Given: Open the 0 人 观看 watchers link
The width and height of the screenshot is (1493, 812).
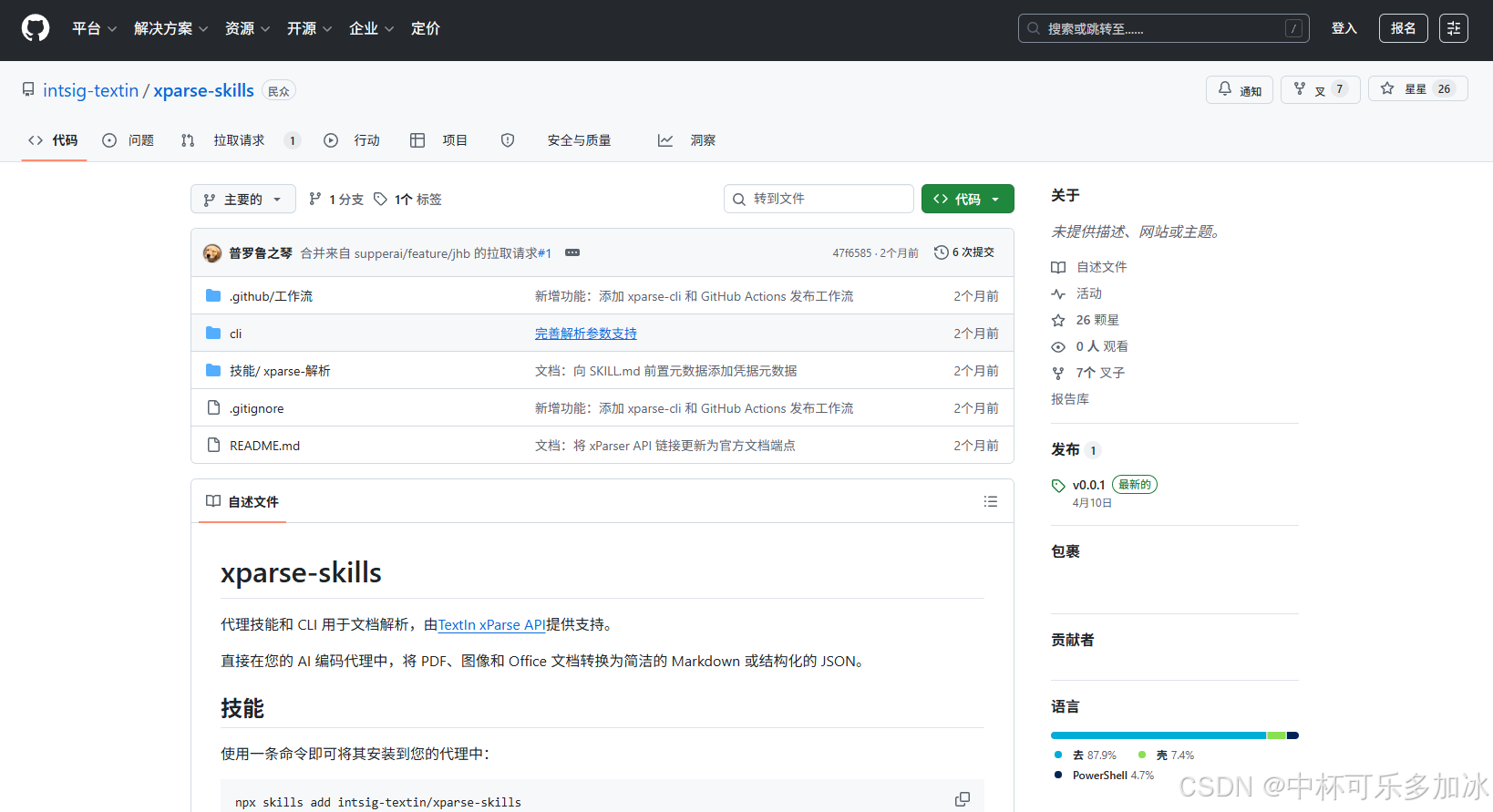Looking at the screenshot, I should click(1089, 346).
